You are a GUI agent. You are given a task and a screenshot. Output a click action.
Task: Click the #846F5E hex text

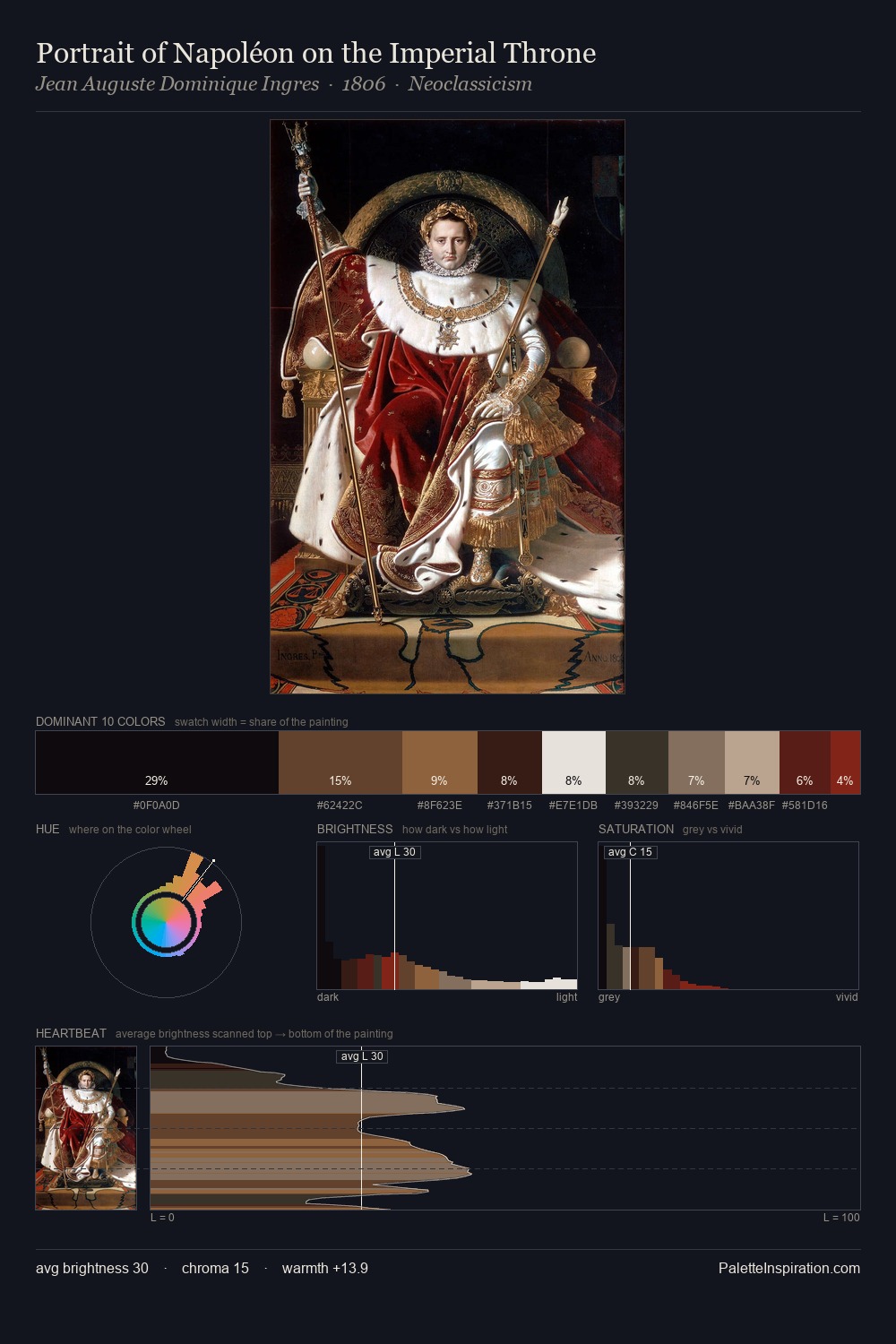tap(696, 806)
